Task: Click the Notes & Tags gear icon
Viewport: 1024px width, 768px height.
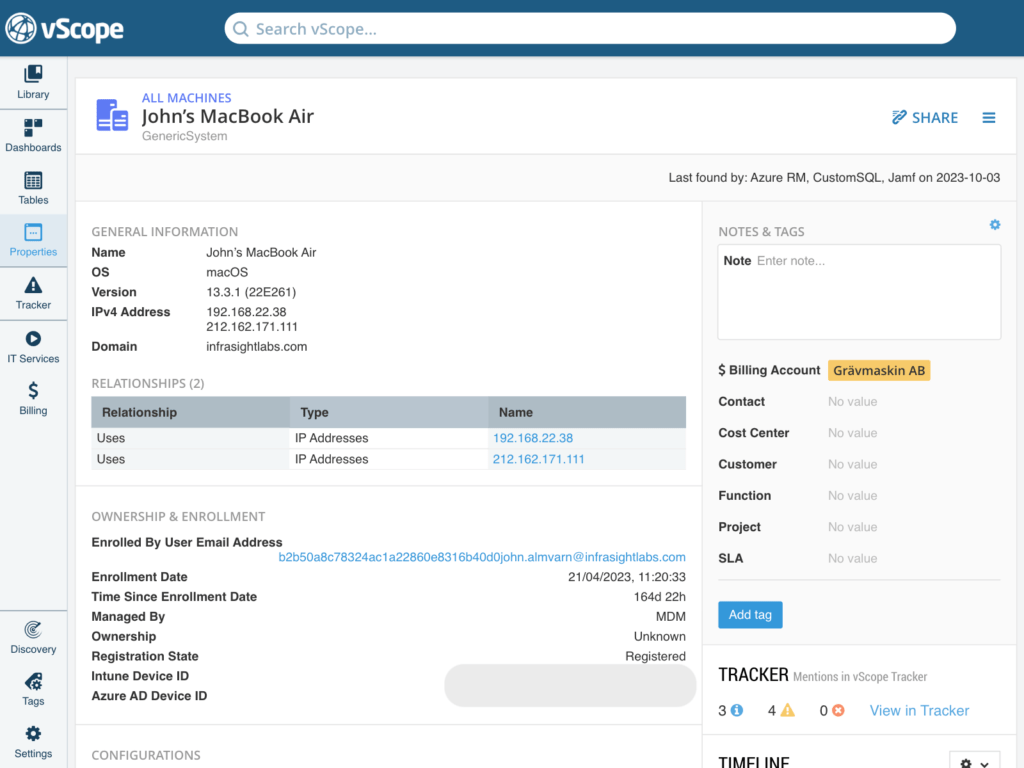Action: [x=995, y=225]
